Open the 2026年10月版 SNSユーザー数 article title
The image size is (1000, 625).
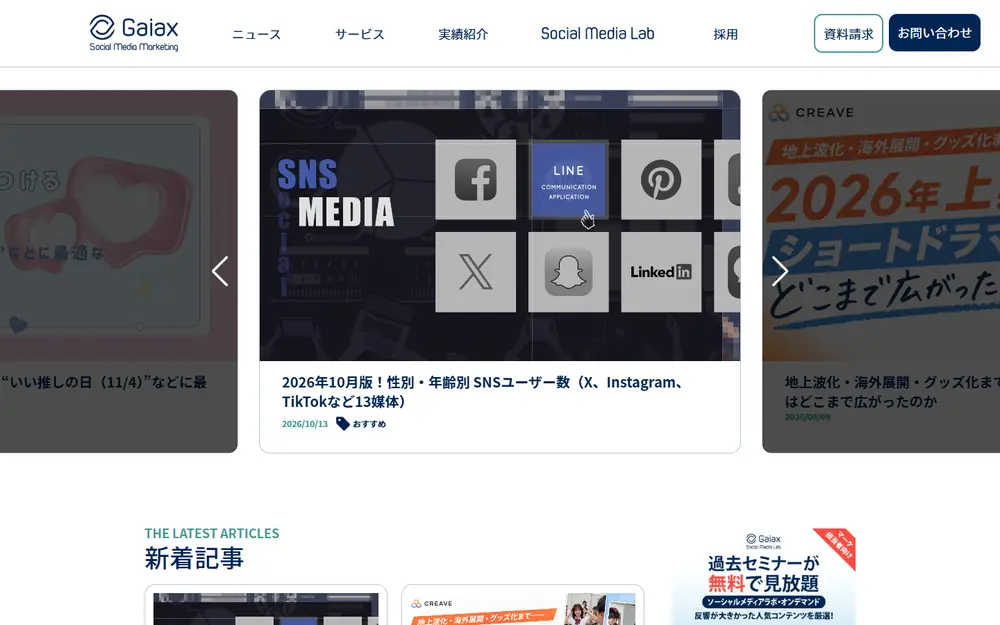click(484, 392)
